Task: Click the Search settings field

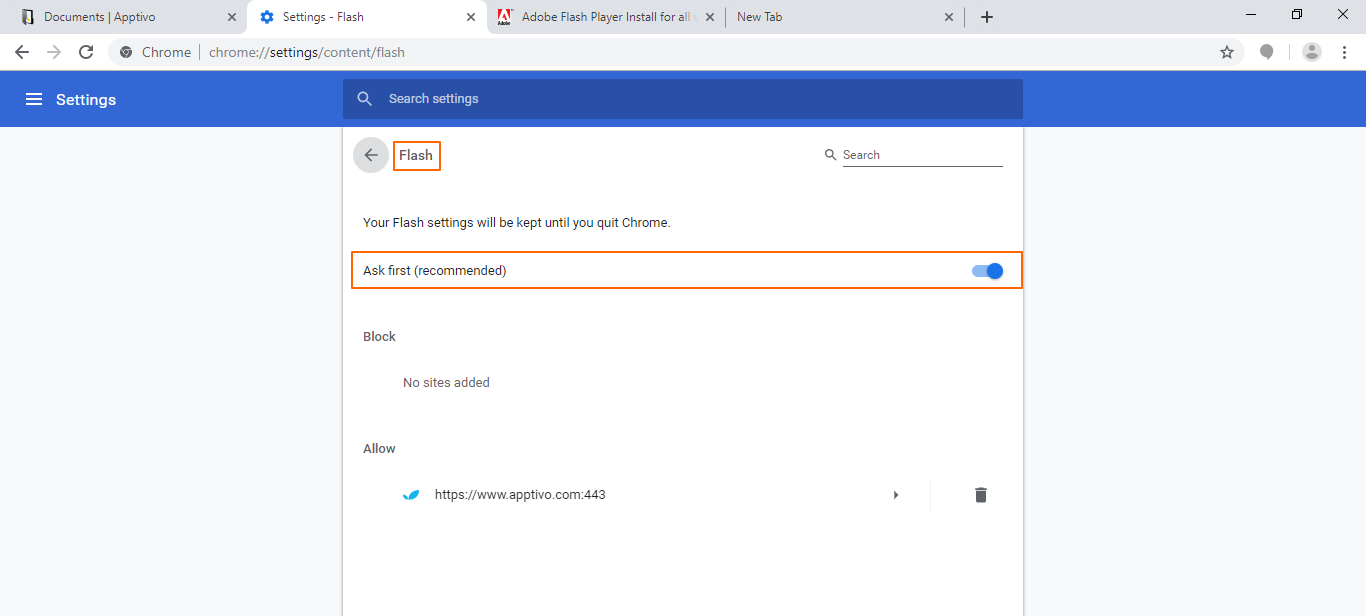Action: (x=683, y=99)
